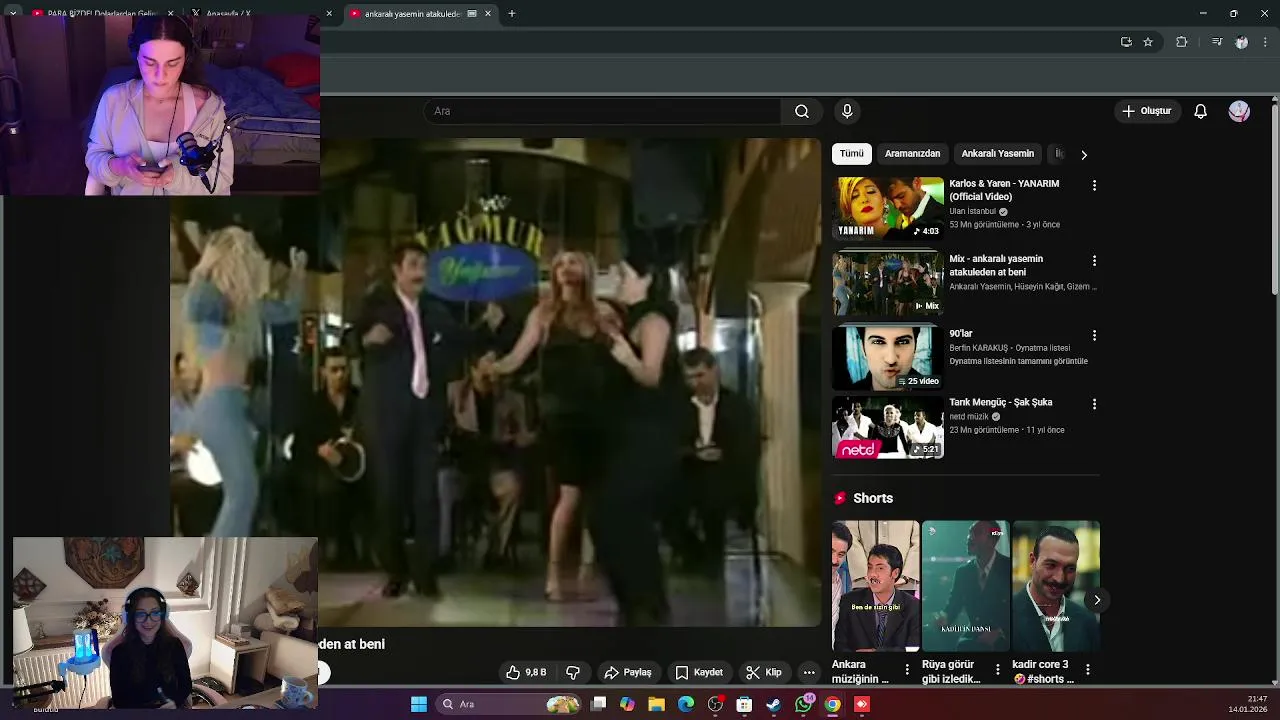Like the video with thumbs-up 9,8 B
Image resolution: width=1280 pixels, height=720 pixels.
(x=526, y=672)
